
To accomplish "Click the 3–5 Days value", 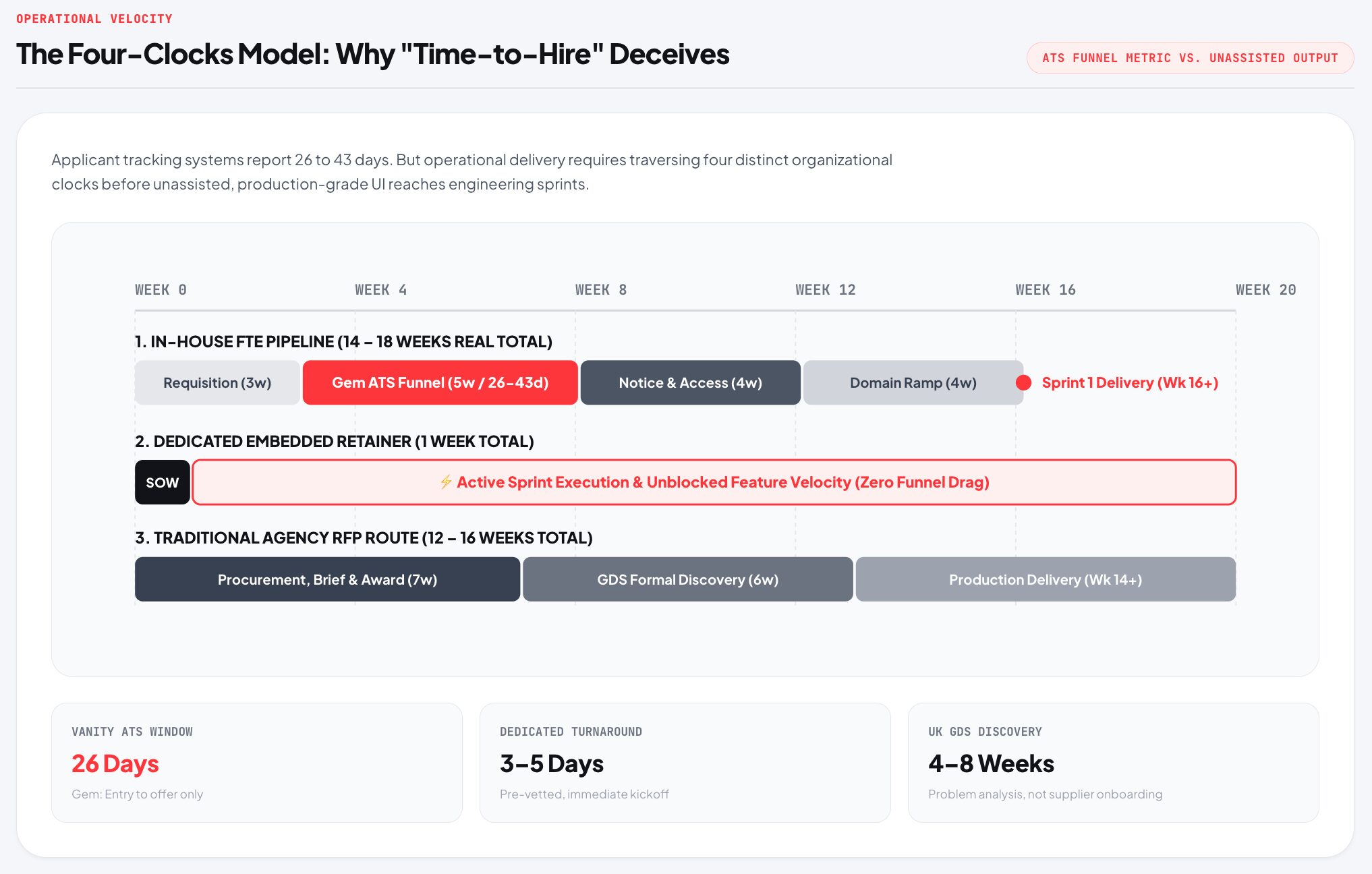I will (x=552, y=763).
